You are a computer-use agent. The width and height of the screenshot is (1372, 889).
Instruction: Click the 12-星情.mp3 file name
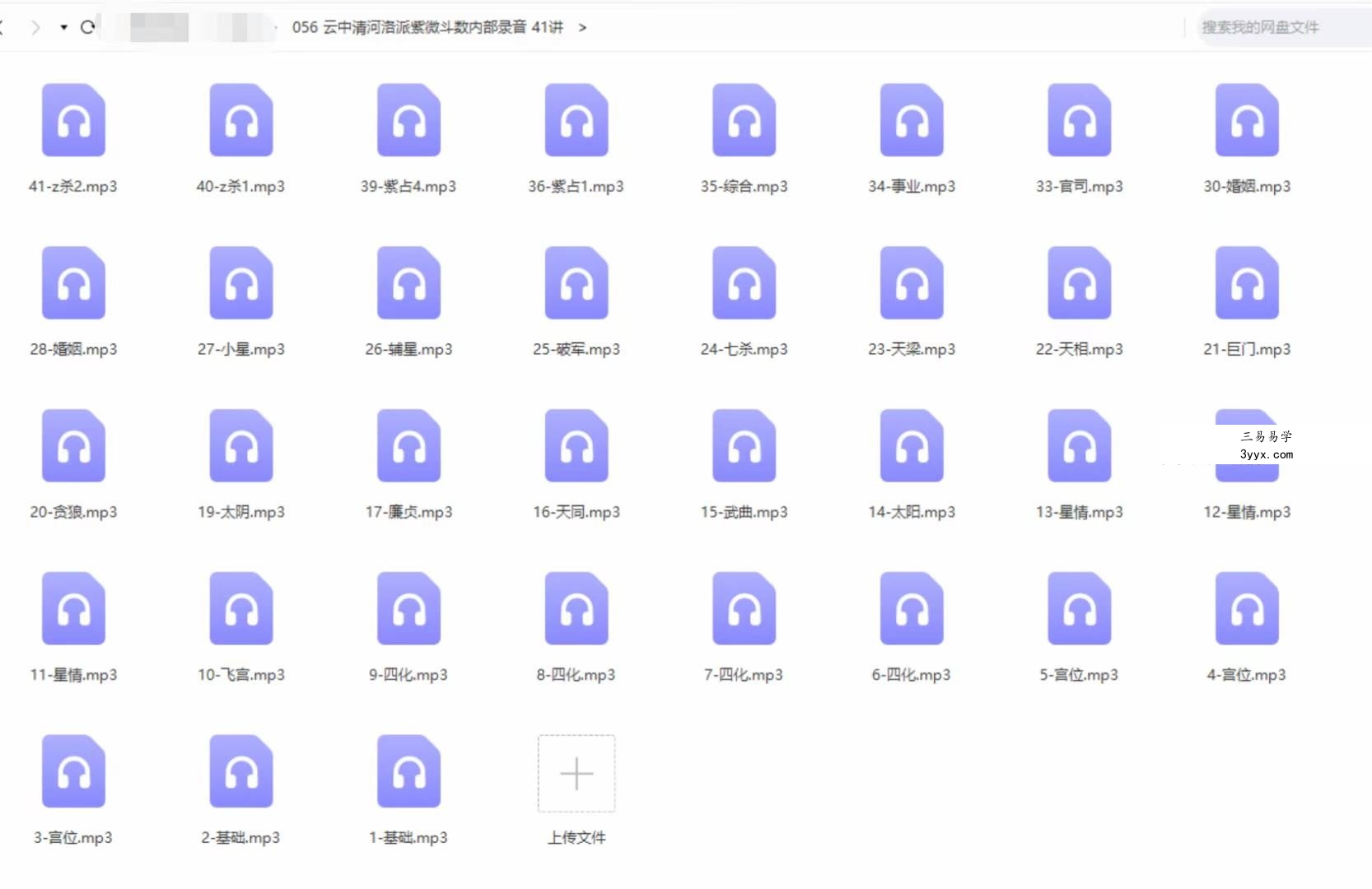(x=1247, y=512)
